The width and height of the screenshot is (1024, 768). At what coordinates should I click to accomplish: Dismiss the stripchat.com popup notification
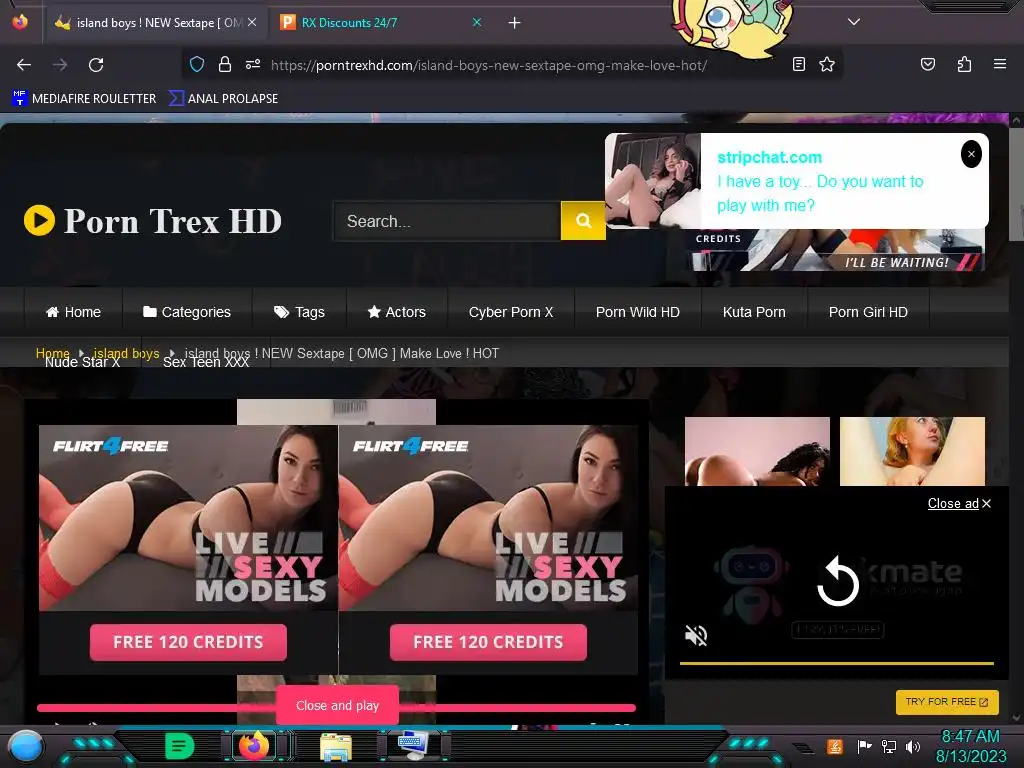point(971,154)
